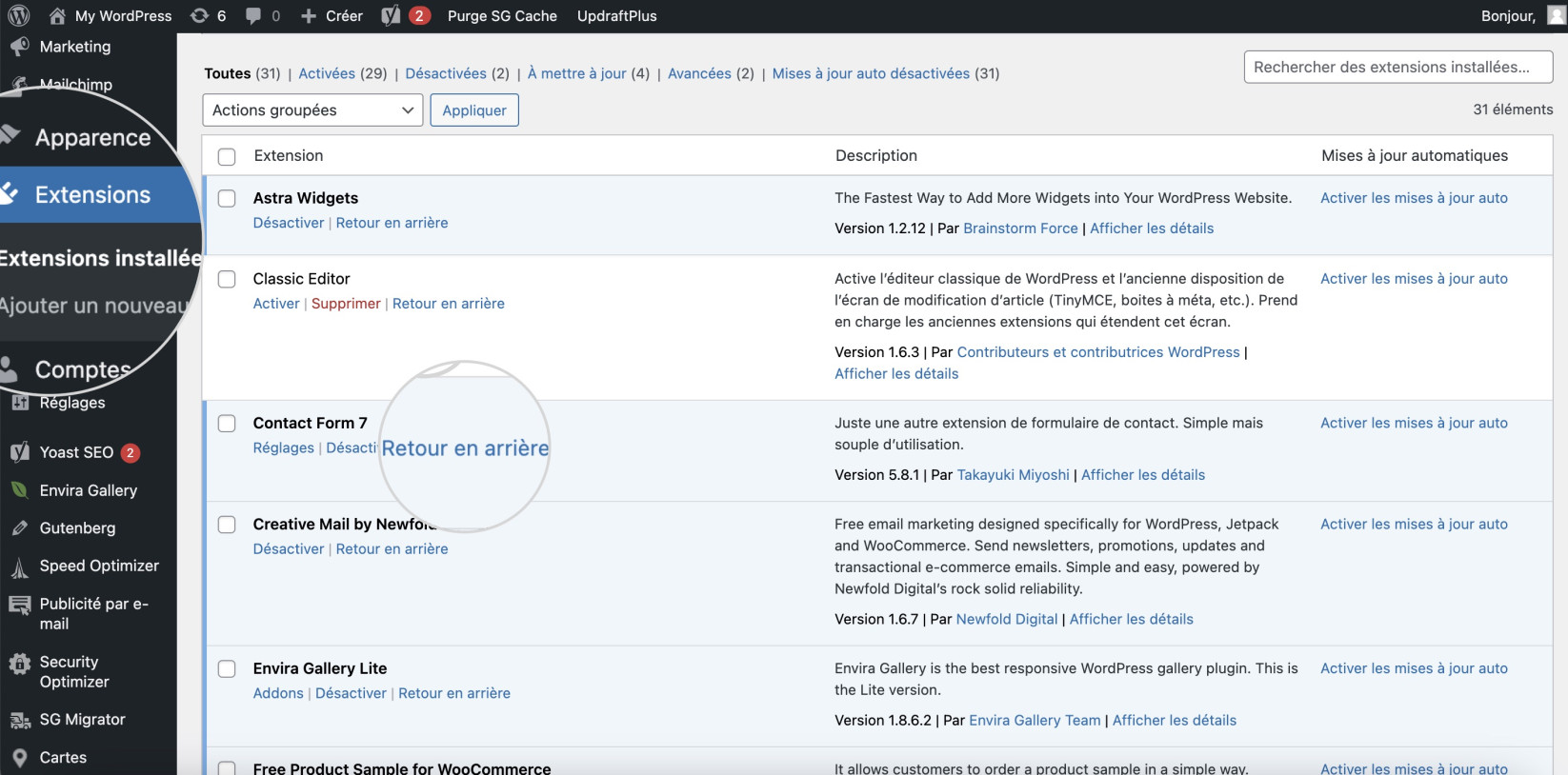1568x775 pixels.
Task: Click the Cartes map pin icon
Action: click(19, 759)
